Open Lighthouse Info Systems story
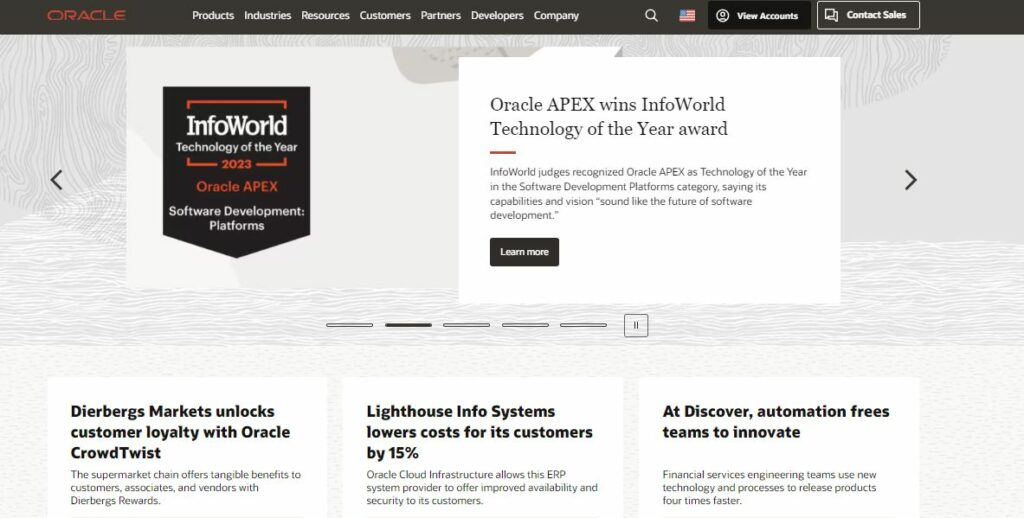 tap(479, 432)
